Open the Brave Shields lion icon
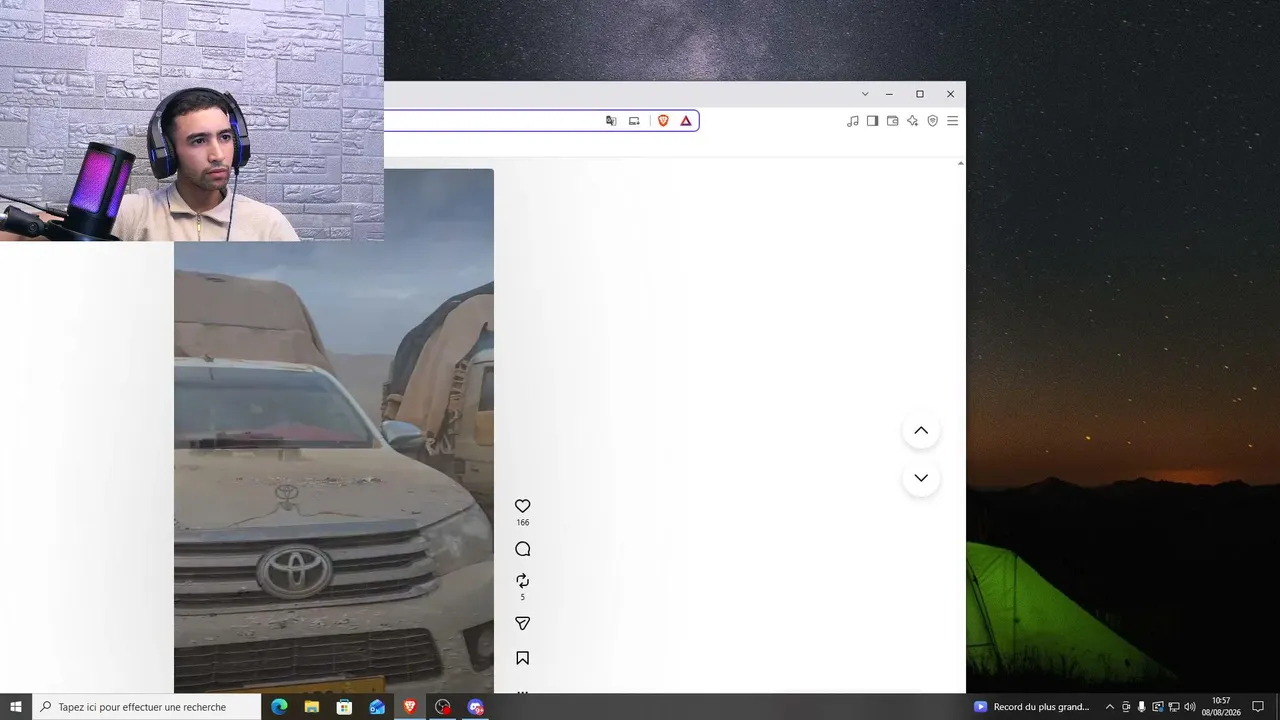This screenshot has width=1280, height=720. (x=663, y=121)
